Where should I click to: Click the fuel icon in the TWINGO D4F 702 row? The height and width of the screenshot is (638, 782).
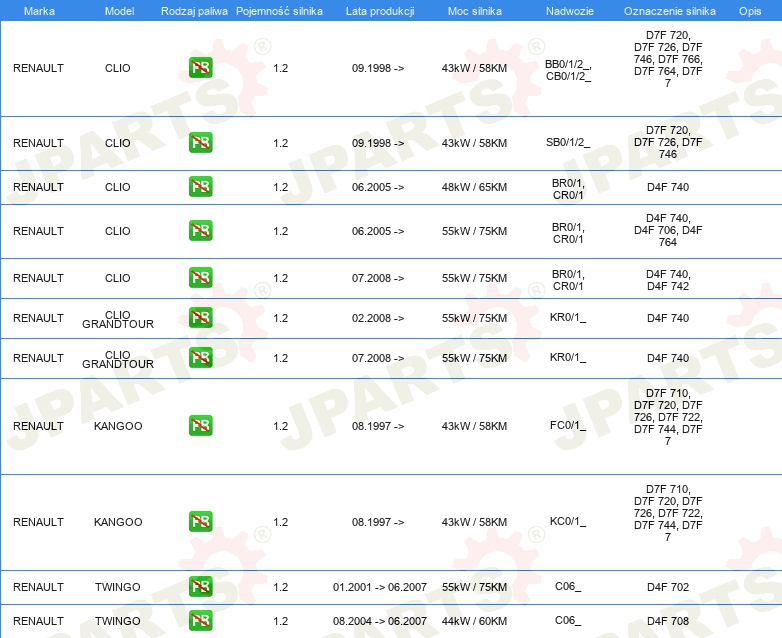pos(200,586)
